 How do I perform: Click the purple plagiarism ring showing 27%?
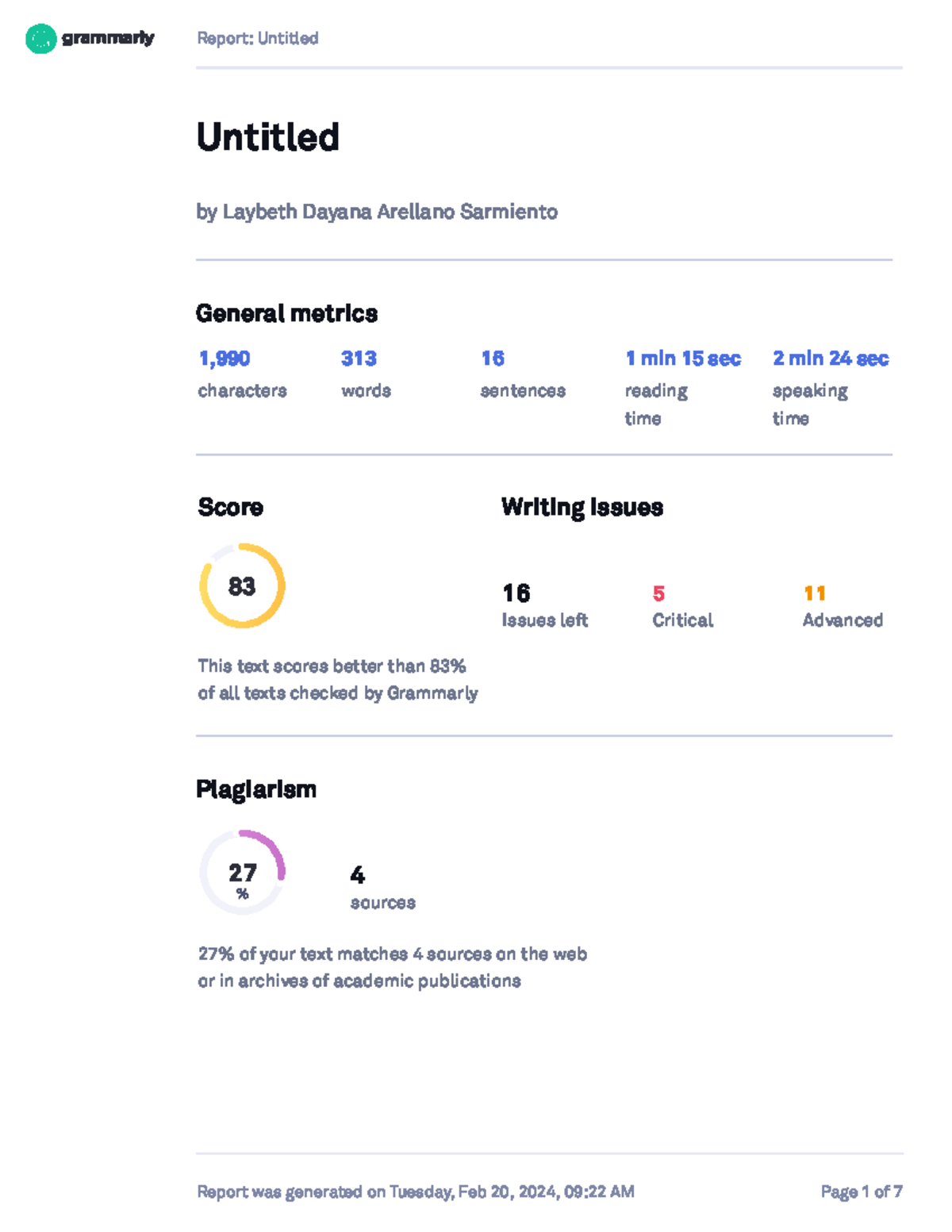coord(242,873)
